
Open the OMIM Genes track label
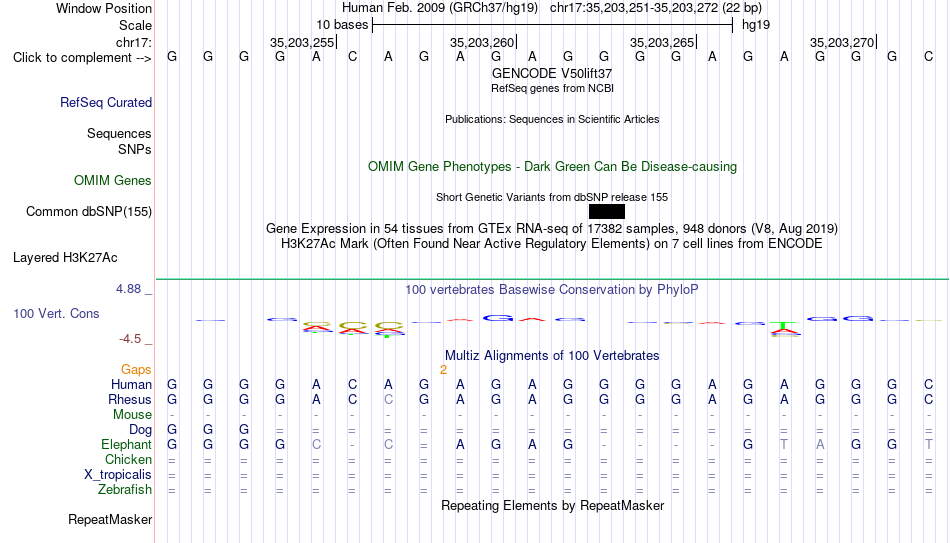click(x=113, y=181)
